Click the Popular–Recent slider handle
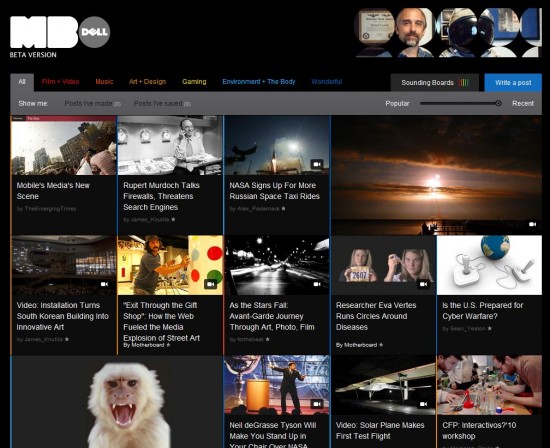550x448 pixels. [x=498, y=103]
